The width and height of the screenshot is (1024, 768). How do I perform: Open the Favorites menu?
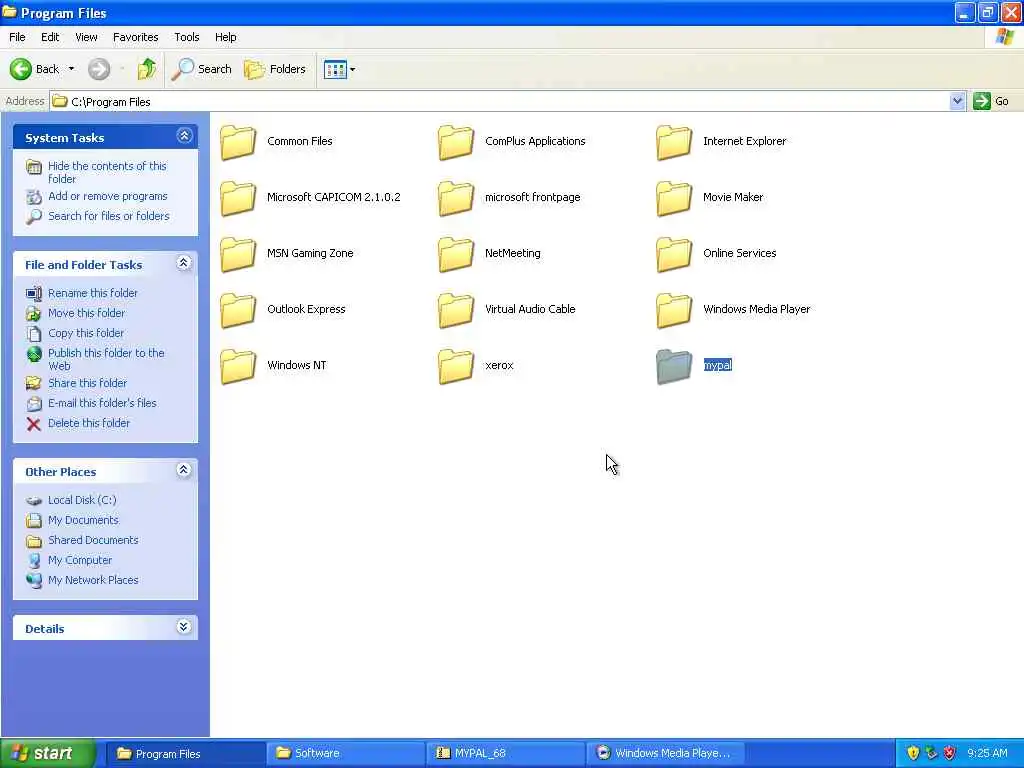(135, 37)
